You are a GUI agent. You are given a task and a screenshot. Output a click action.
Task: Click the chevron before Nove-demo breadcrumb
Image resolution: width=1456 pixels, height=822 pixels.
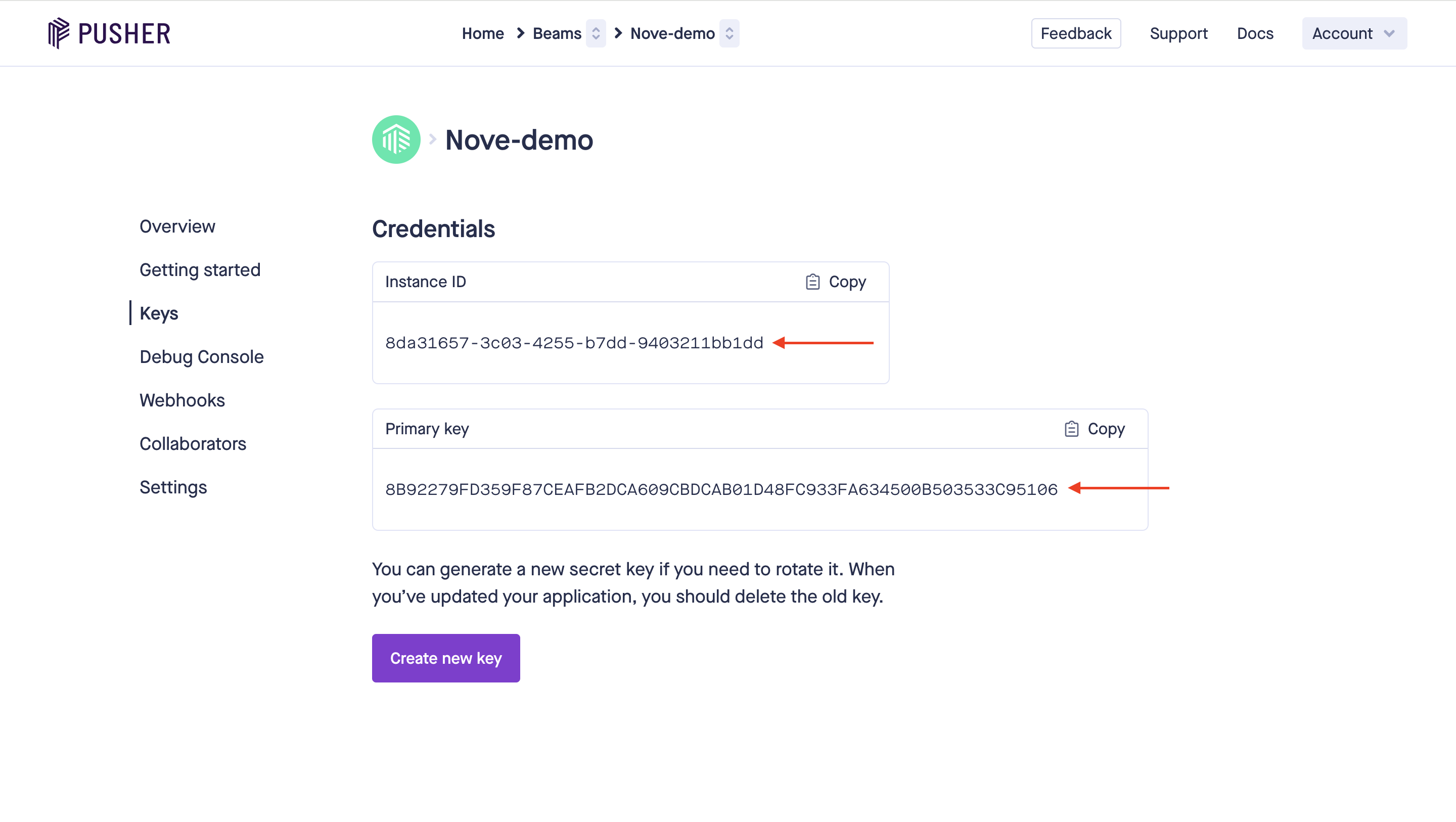[x=618, y=33]
